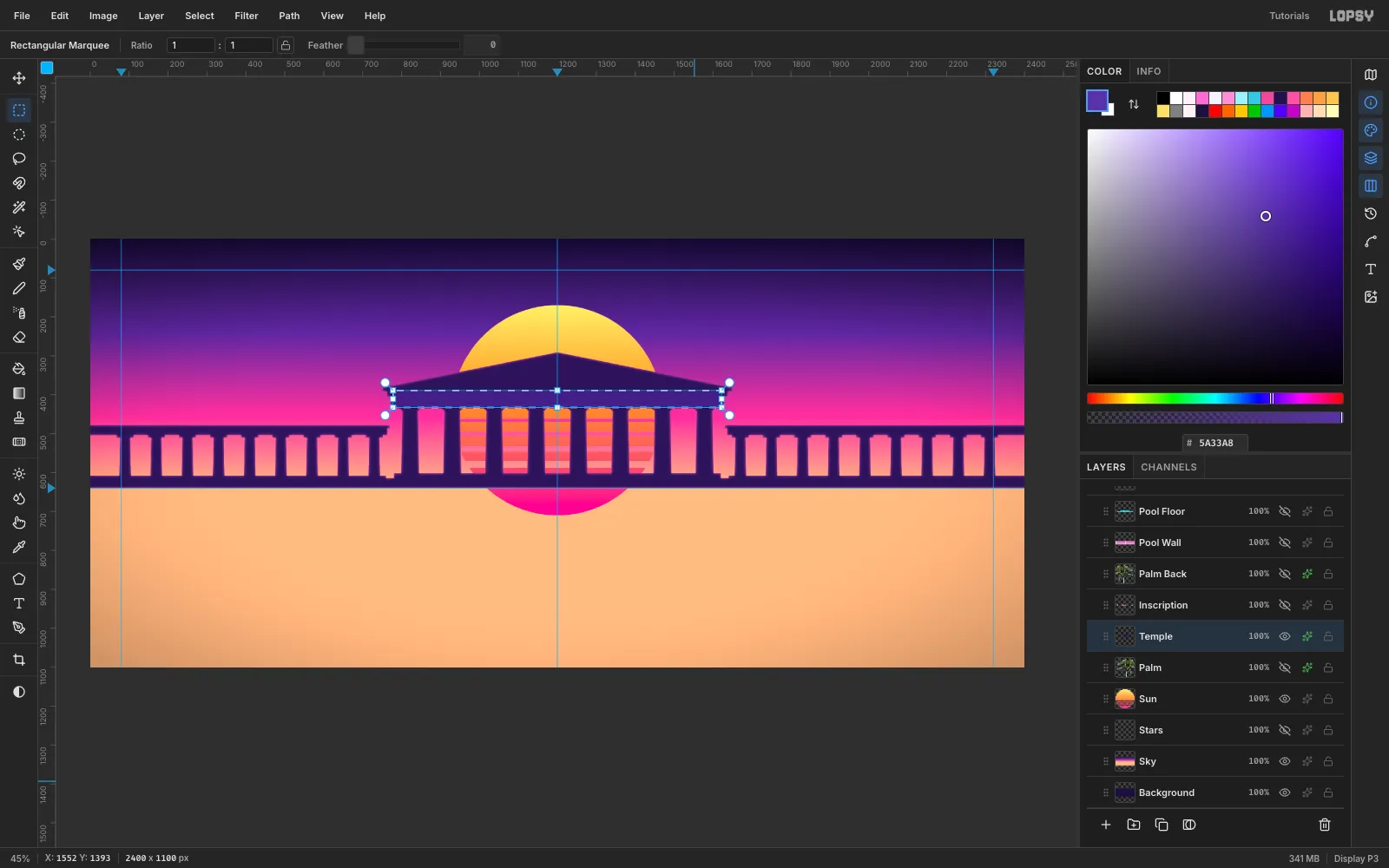Viewport: 1389px width, 868px height.
Task: Switch to the Info tab
Action: coord(1149,71)
